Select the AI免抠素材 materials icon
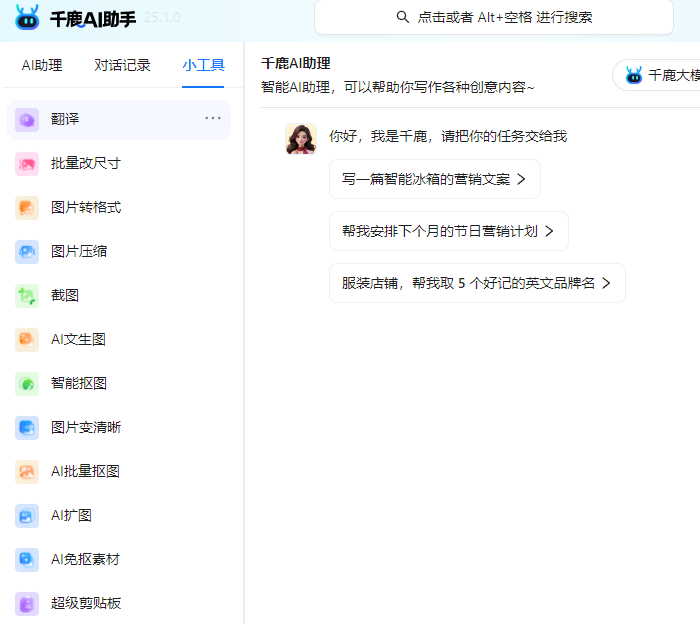 coord(27,559)
